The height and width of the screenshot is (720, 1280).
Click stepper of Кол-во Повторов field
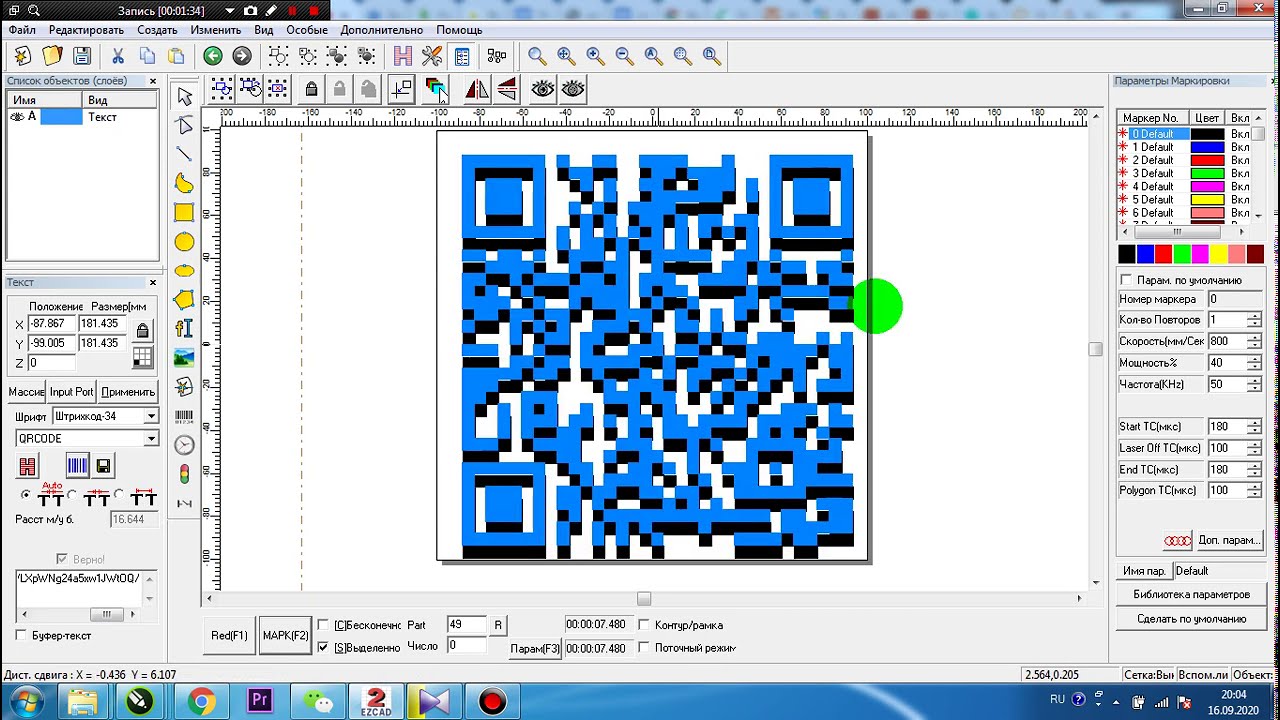(x=1254, y=320)
